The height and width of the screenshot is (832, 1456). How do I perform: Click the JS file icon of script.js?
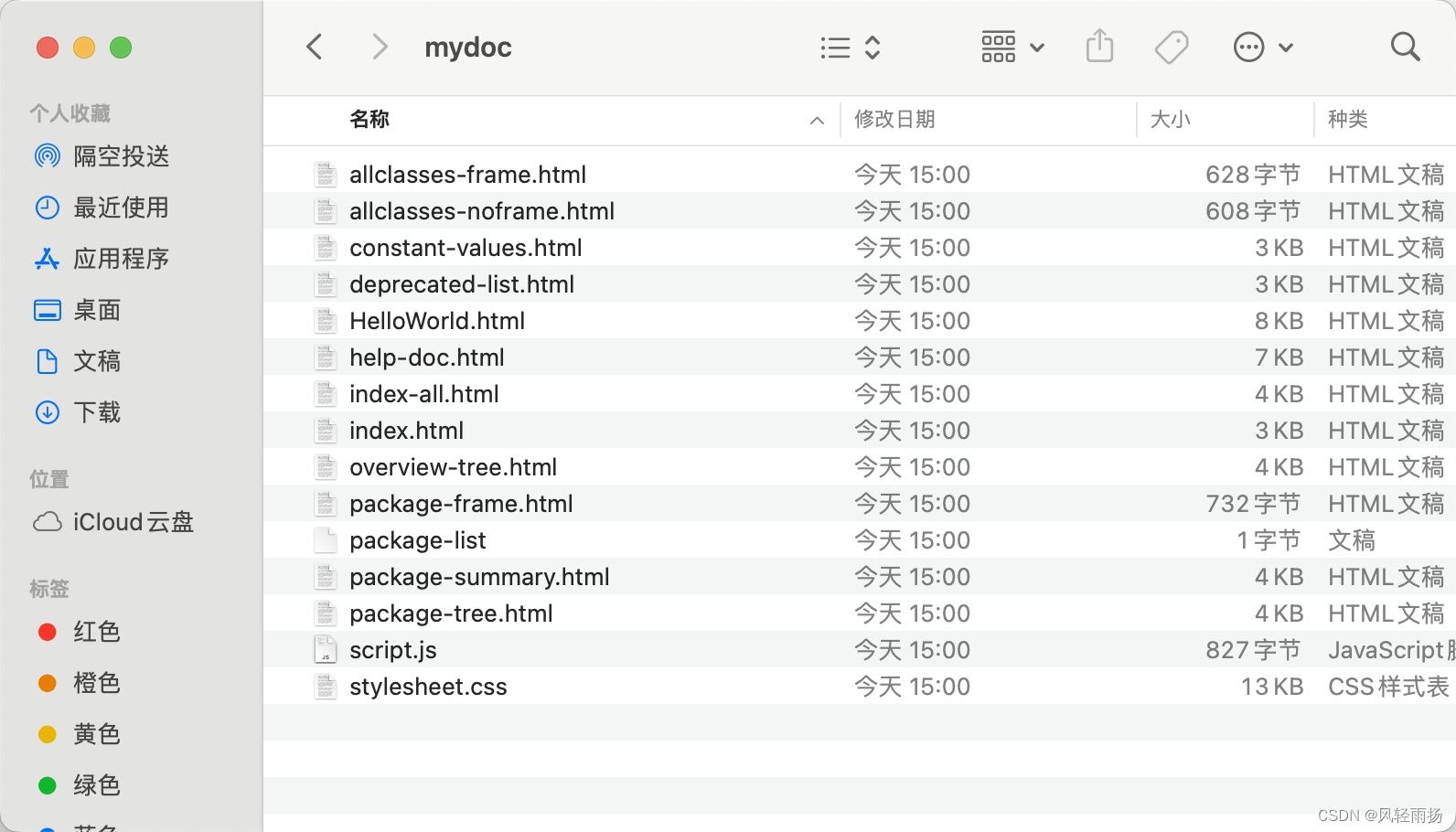click(326, 649)
